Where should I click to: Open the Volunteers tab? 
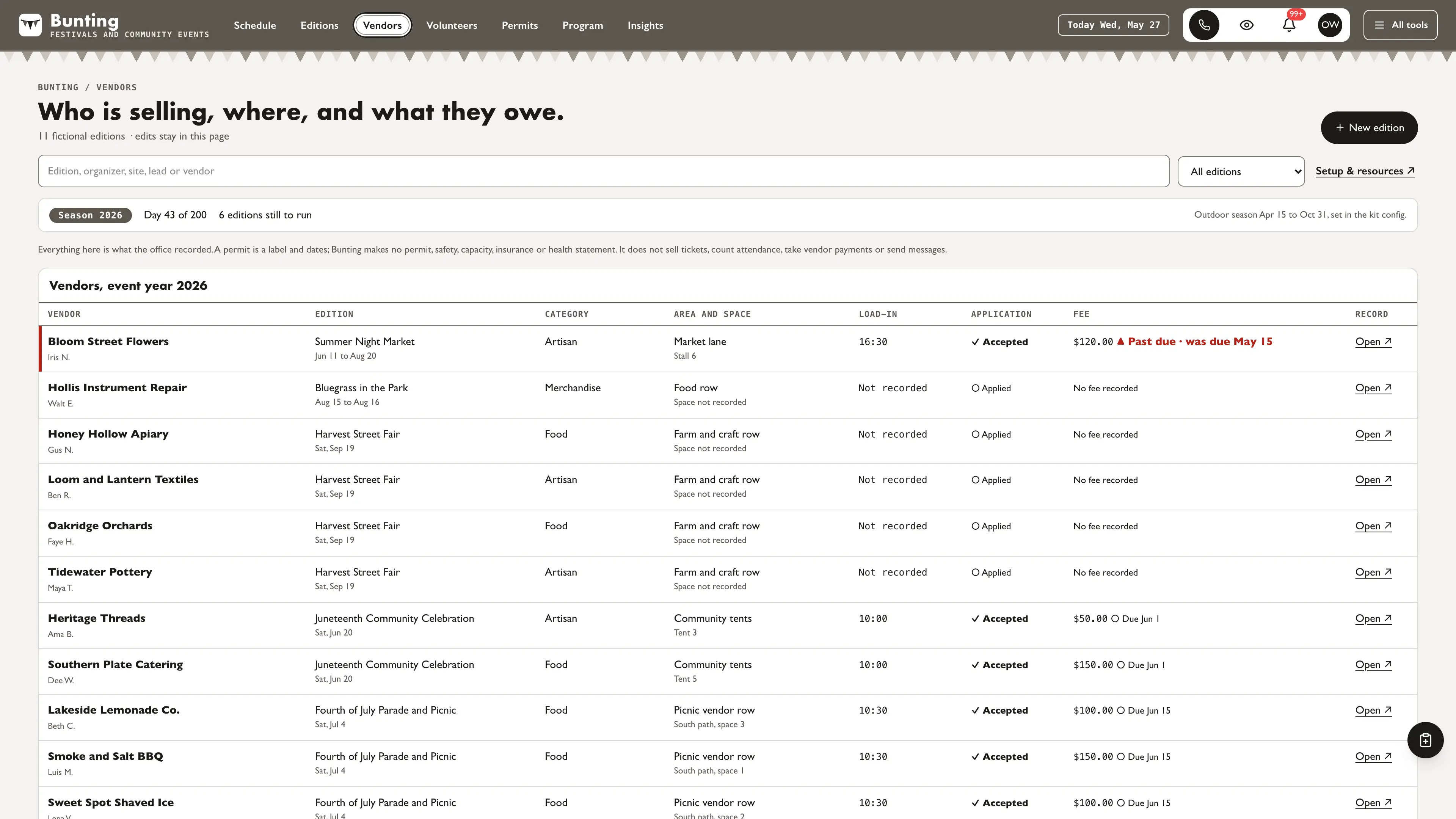tap(452, 25)
